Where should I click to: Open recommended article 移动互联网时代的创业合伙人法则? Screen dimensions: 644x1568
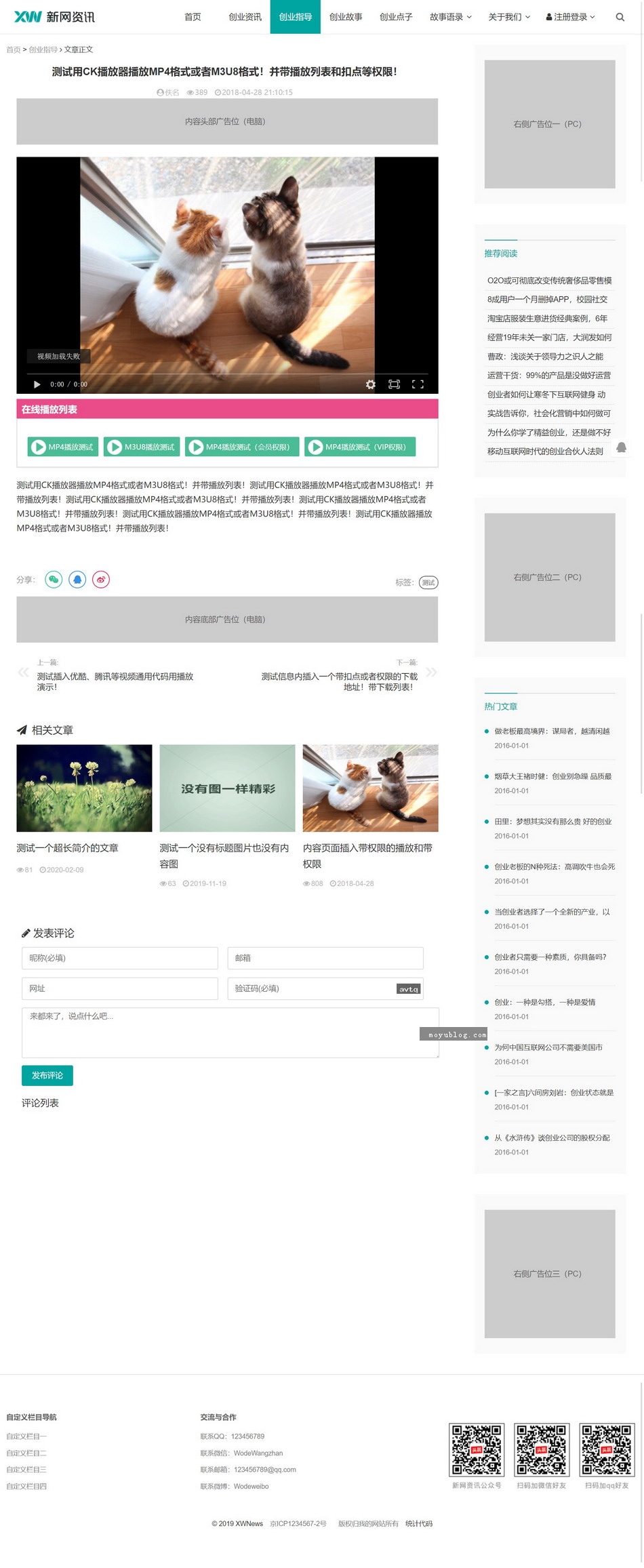[x=545, y=451]
